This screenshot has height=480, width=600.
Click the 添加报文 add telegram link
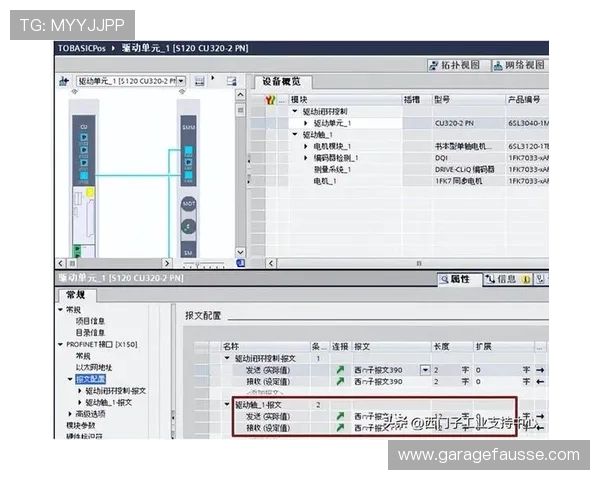[265, 392]
